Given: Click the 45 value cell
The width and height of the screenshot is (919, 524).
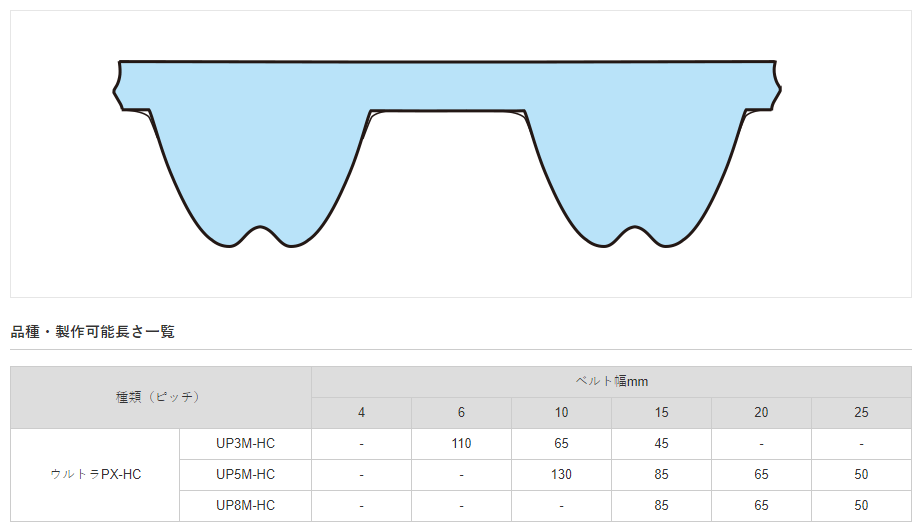Looking at the screenshot, I should [x=661, y=444].
